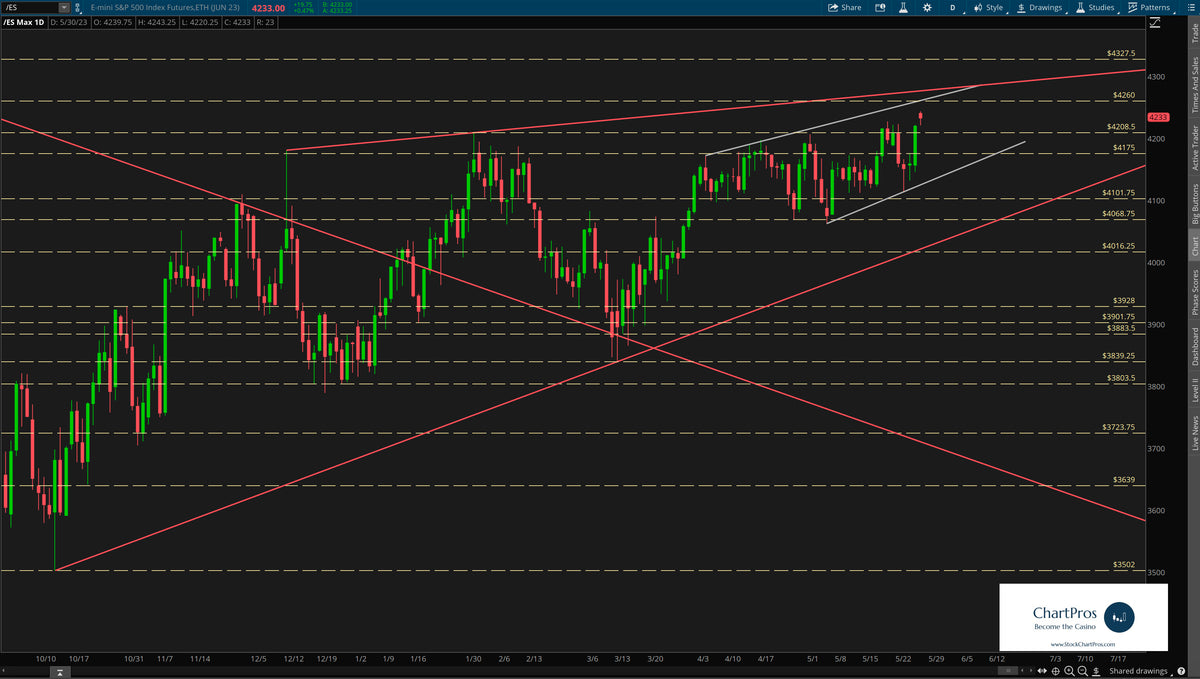Open the Level II panel tab
The width and height of the screenshot is (1200, 679).
(1193, 390)
